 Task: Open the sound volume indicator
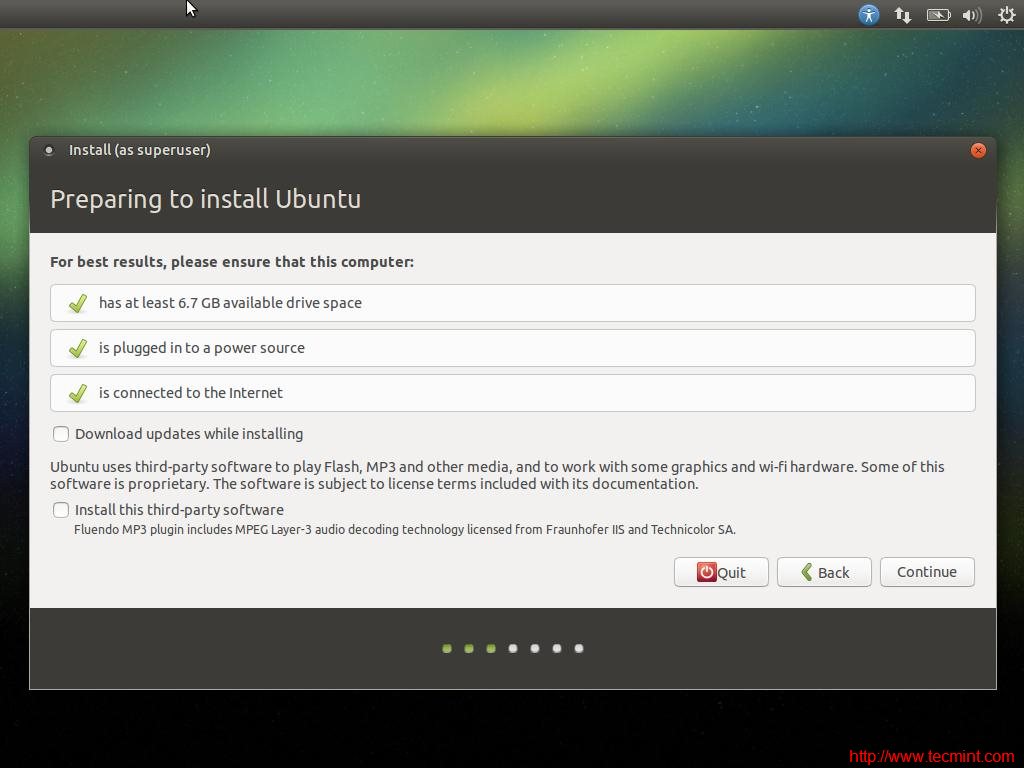coord(972,15)
